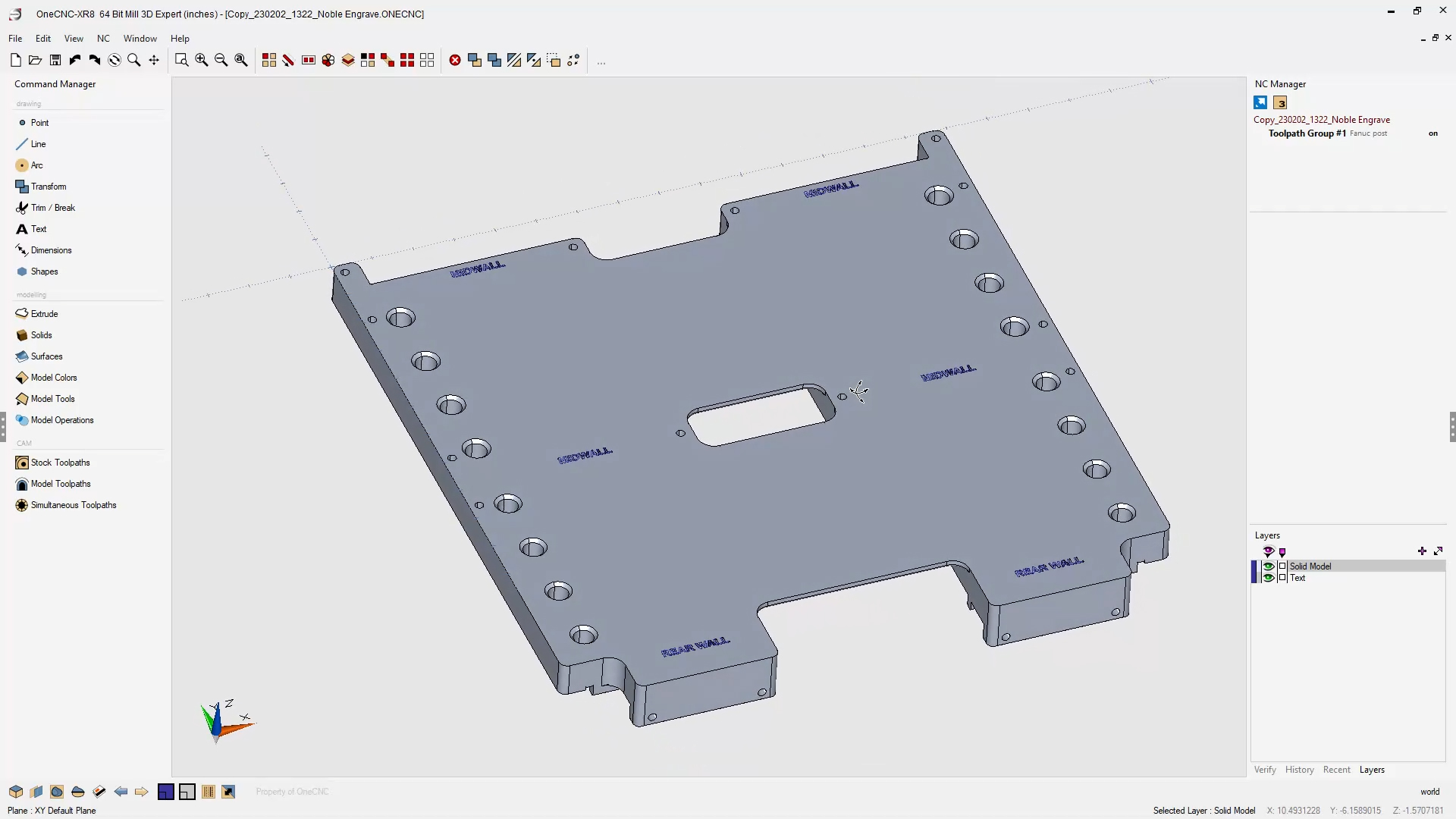Click the undo arrow icon
The image size is (1456, 819).
point(75,61)
